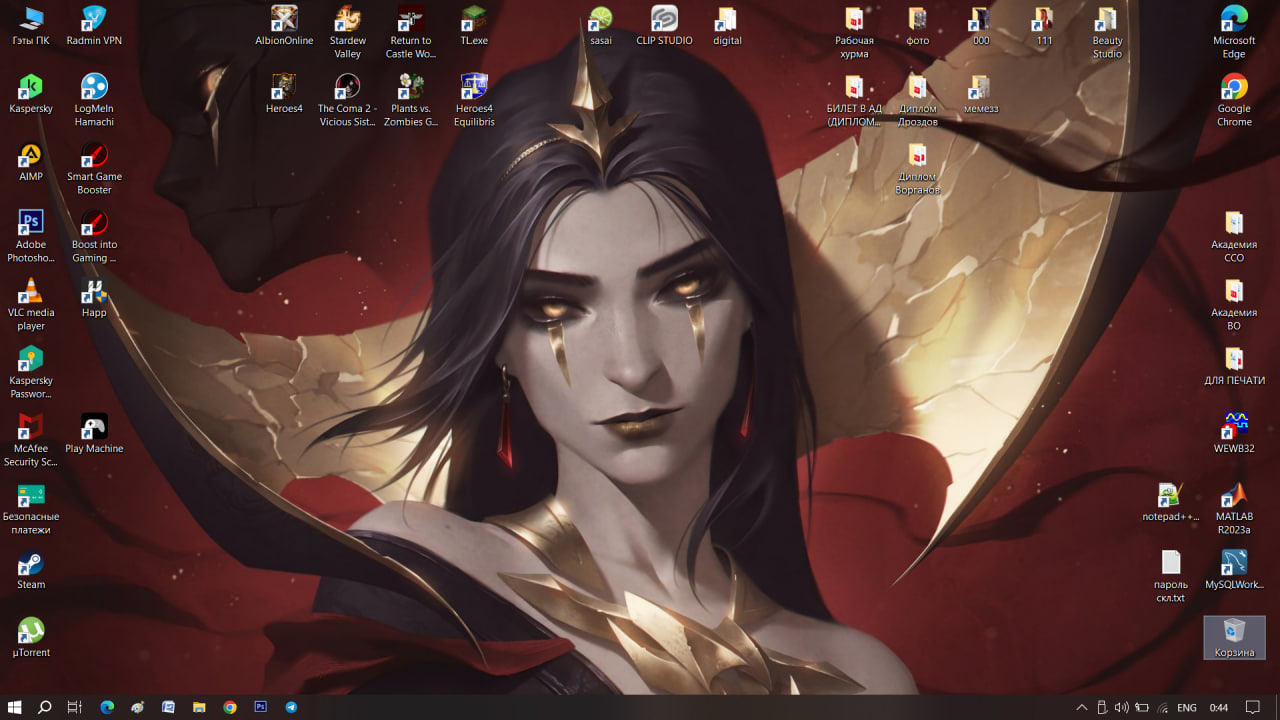Select the Radmin VPN icon

pyautogui.click(x=94, y=21)
